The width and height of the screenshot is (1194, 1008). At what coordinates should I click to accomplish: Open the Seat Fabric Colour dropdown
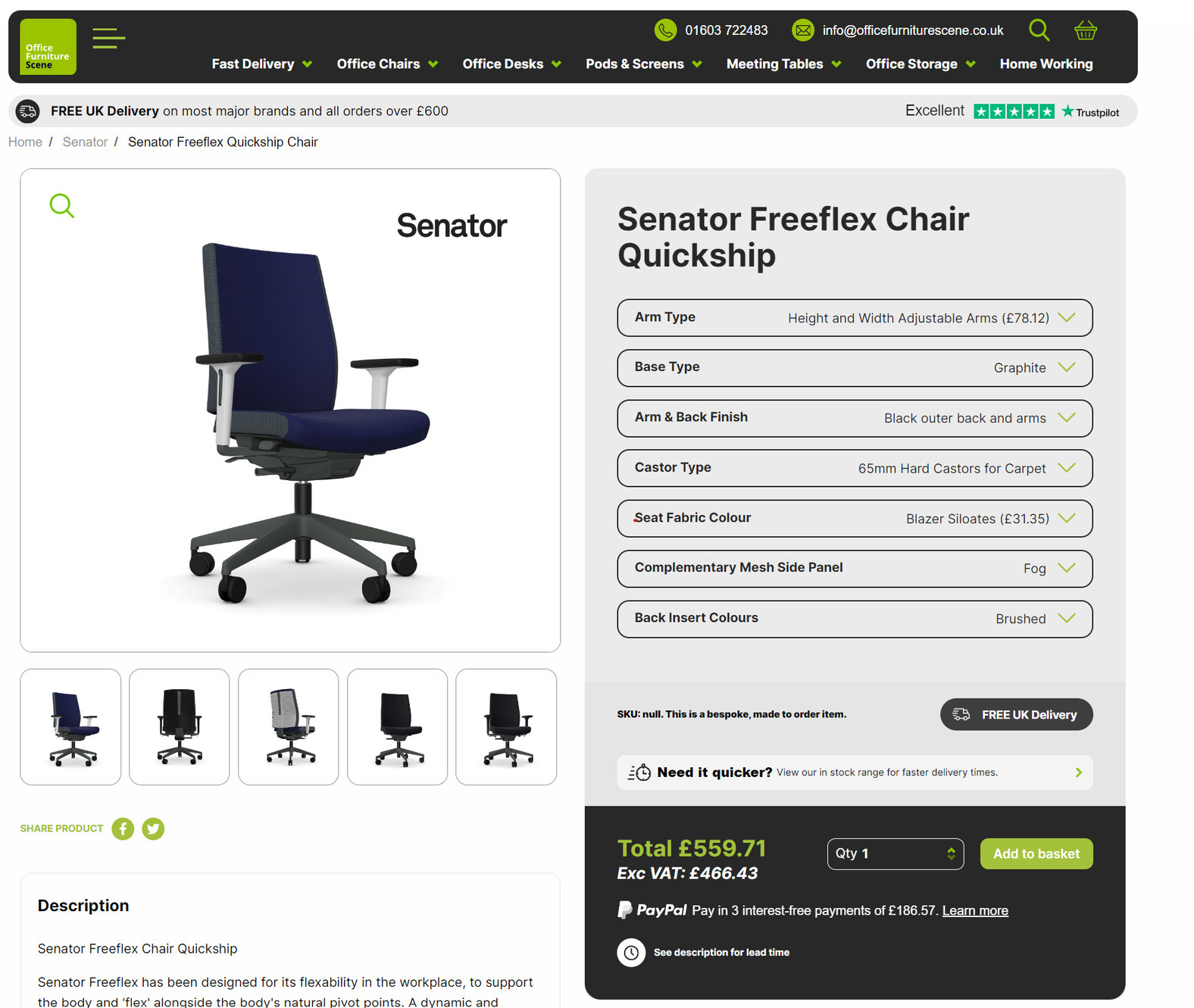pyautogui.click(x=855, y=519)
